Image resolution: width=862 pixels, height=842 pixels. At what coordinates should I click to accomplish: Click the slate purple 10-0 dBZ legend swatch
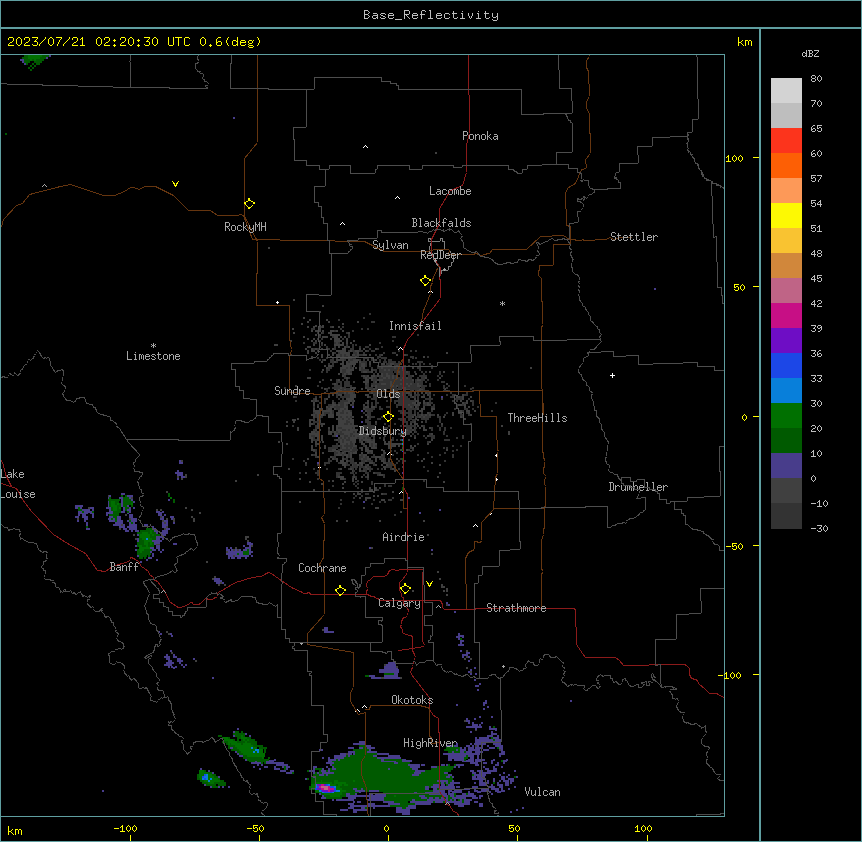pos(786,466)
